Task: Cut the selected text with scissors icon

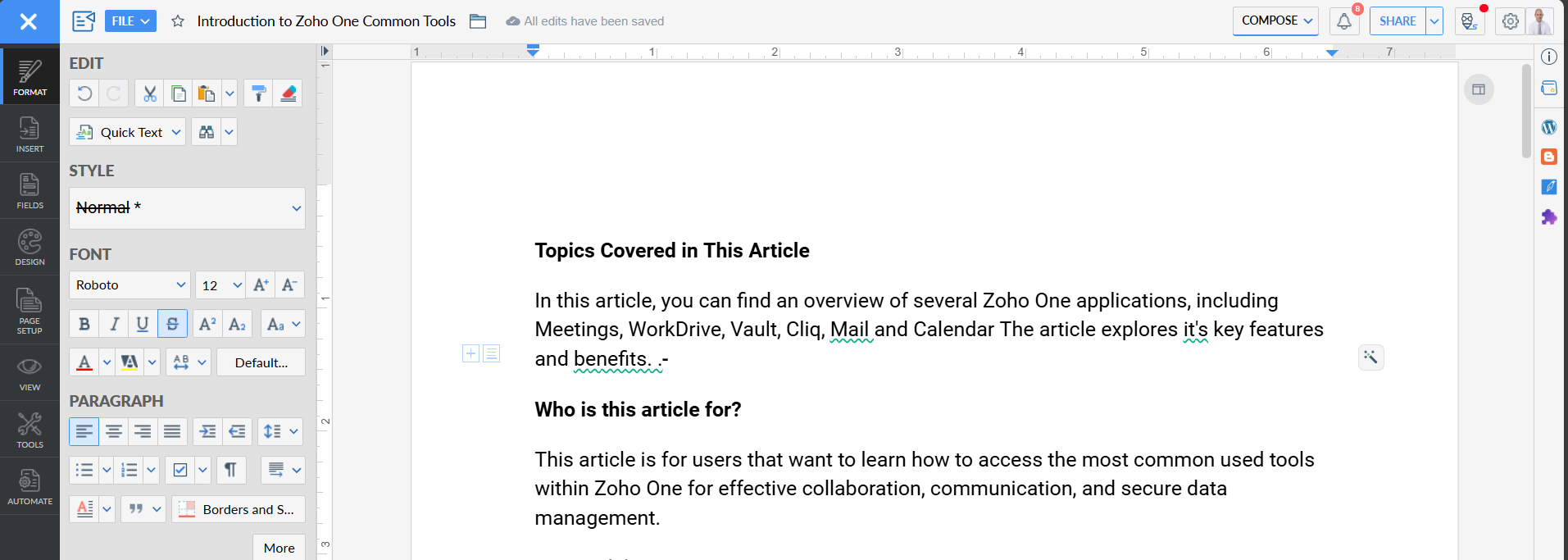Action: (x=149, y=93)
